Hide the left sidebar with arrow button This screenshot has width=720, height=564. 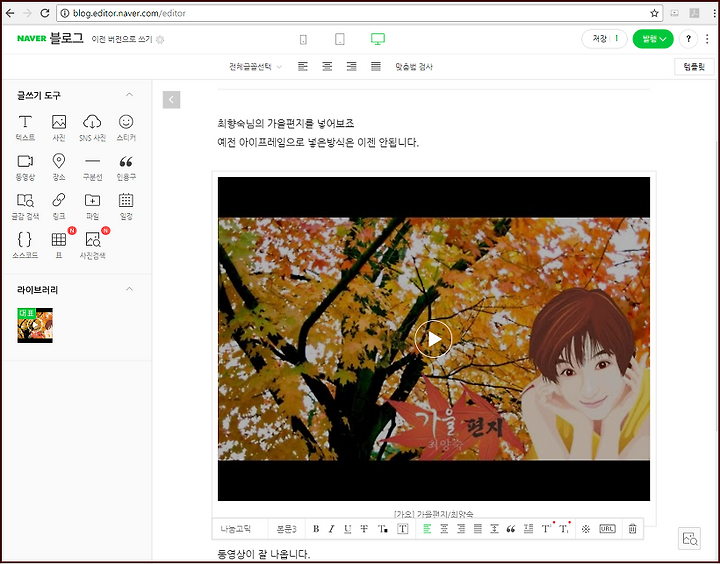[171, 100]
